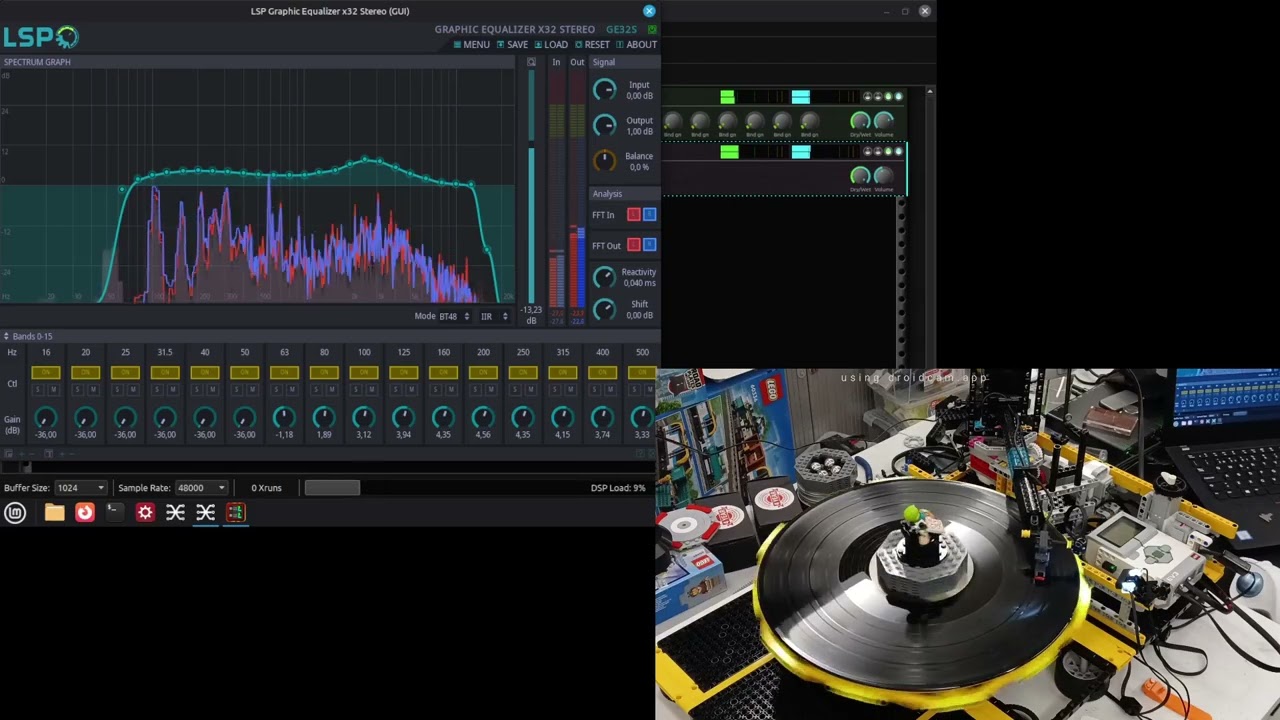Click the 100 Hz band gain knob

tap(363, 417)
